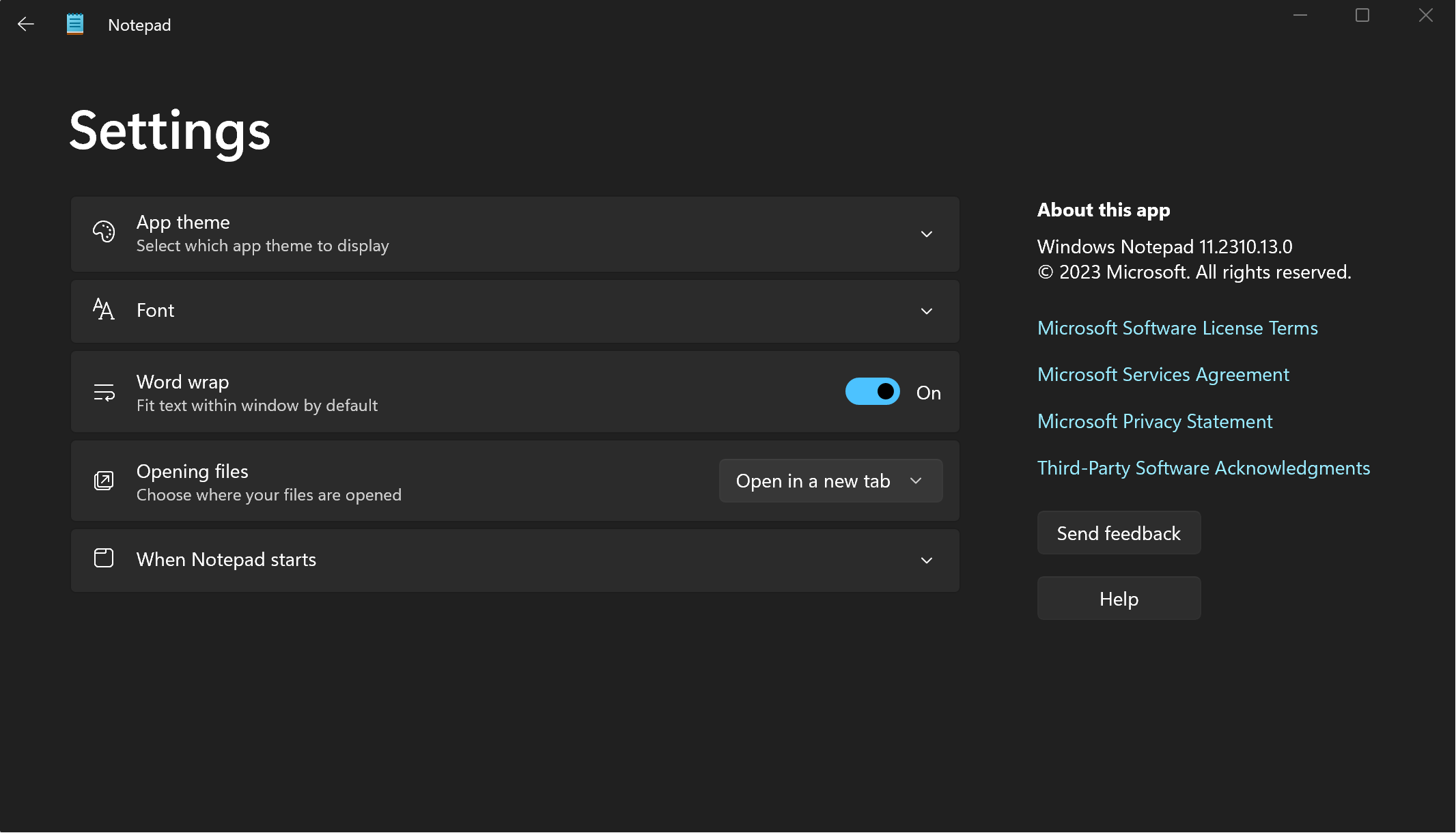Click the Word wrap 'On' status label
Image resolution: width=1456 pixels, height=833 pixels.
pos(928,393)
